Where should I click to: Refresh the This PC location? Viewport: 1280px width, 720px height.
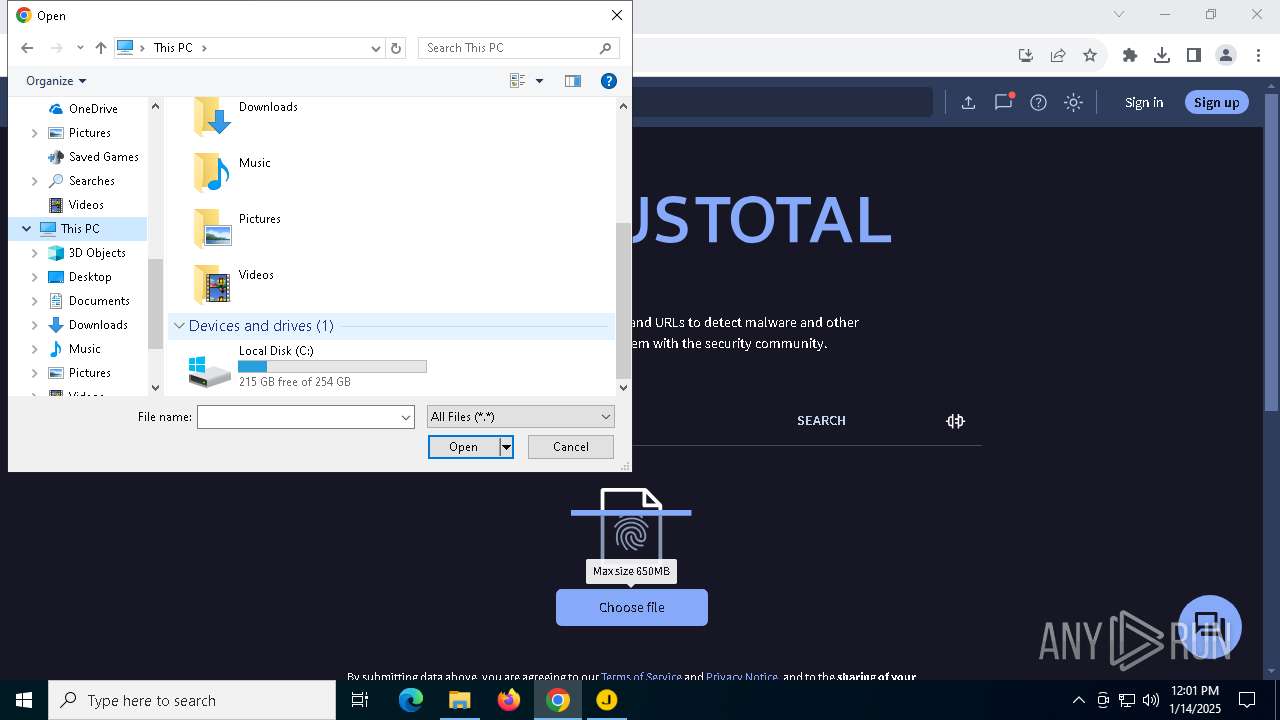[x=396, y=48]
